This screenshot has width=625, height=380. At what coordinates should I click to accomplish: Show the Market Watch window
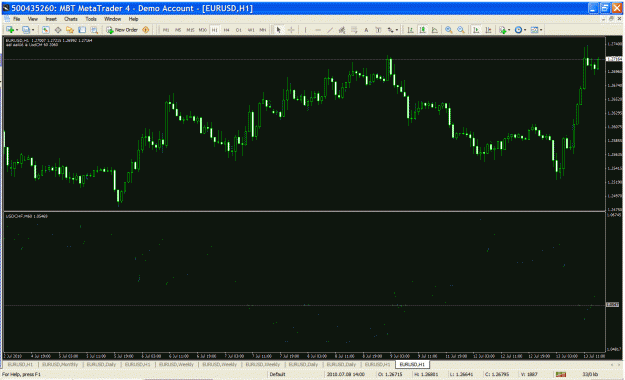point(45,30)
